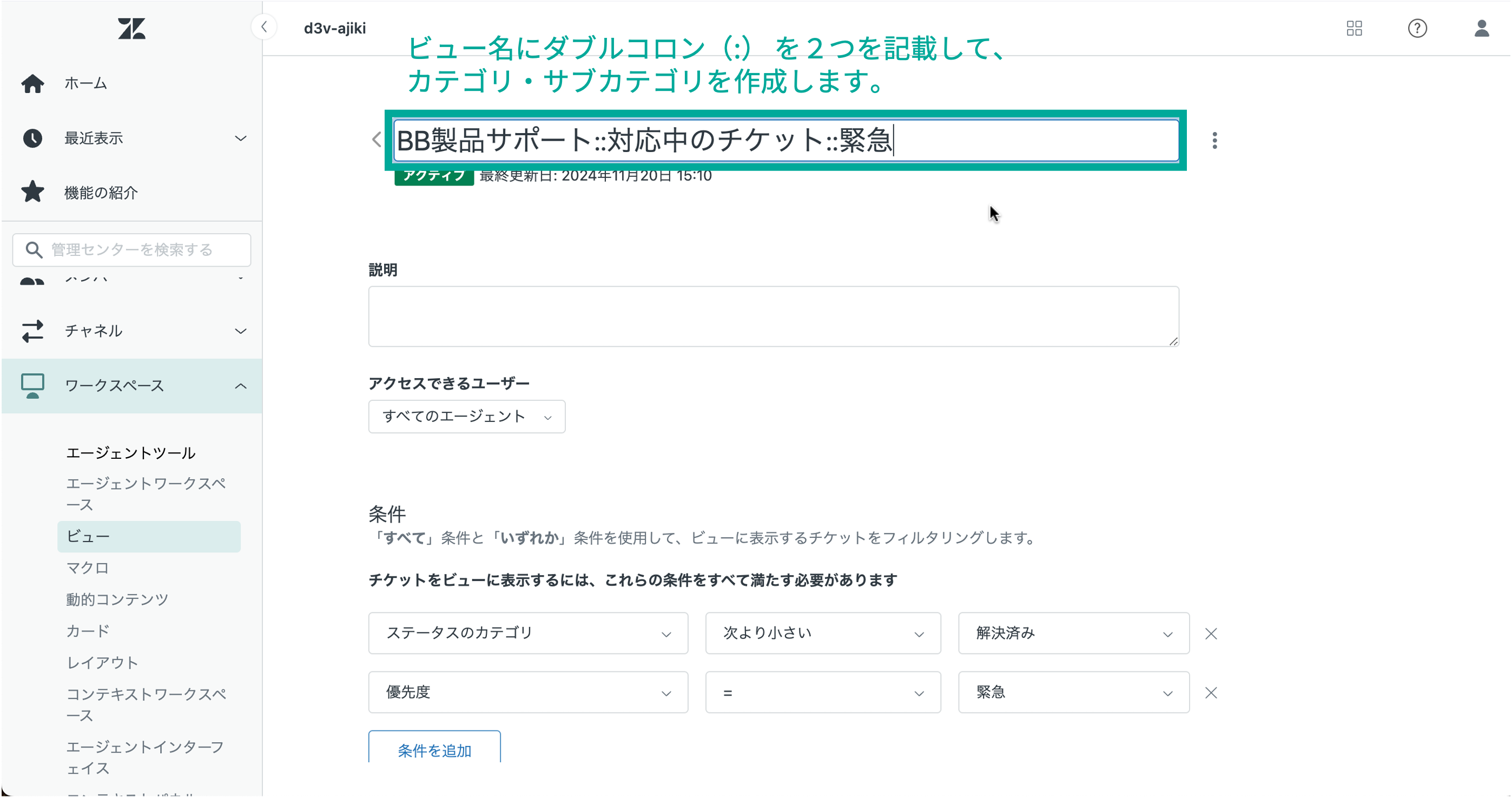This screenshot has width=1512, height=798.
Task: Click the home icon in sidebar
Action: pyautogui.click(x=33, y=83)
